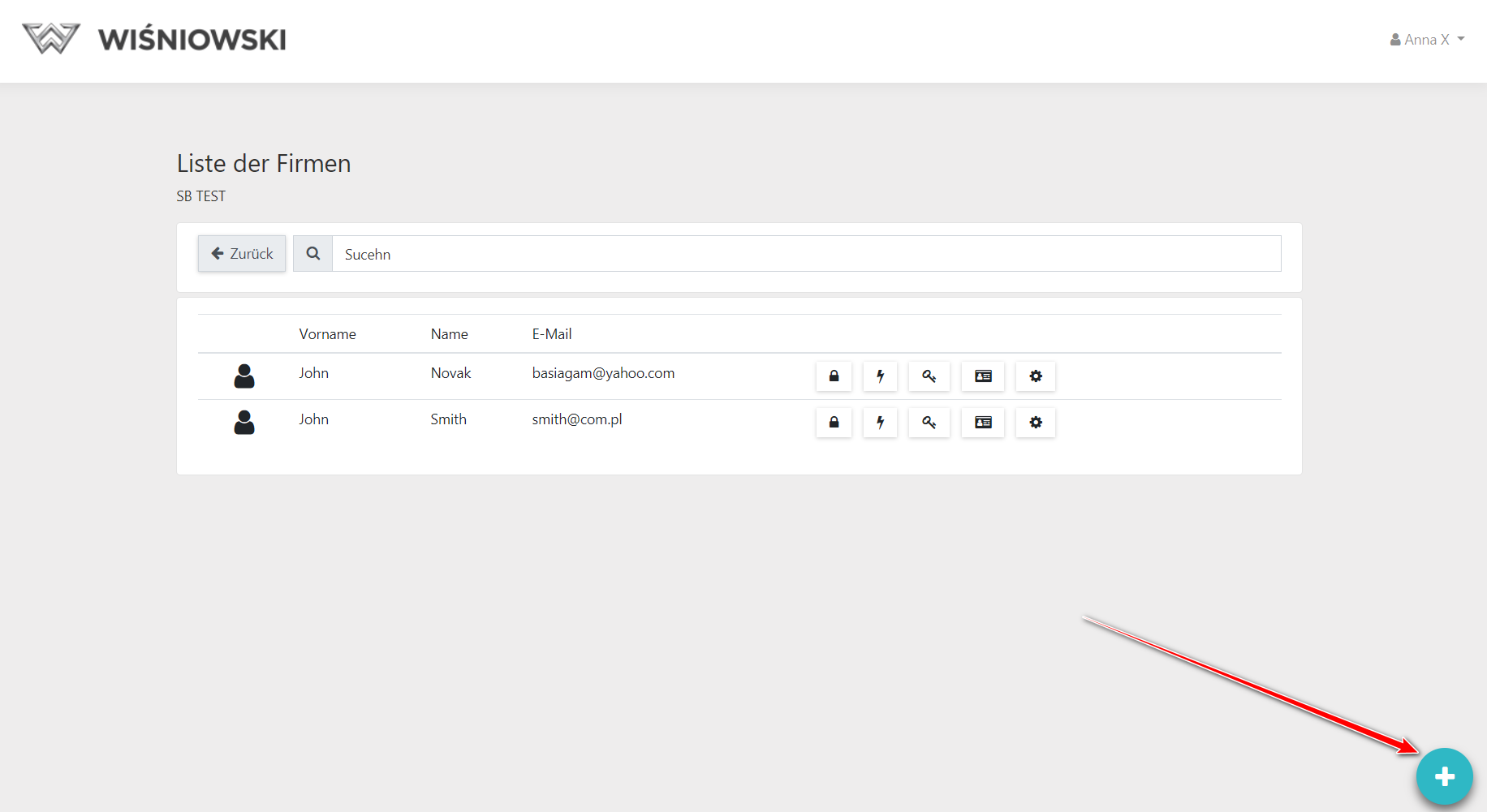Click lightning bolt icon in Novak row
The image size is (1487, 812).
point(880,376)
